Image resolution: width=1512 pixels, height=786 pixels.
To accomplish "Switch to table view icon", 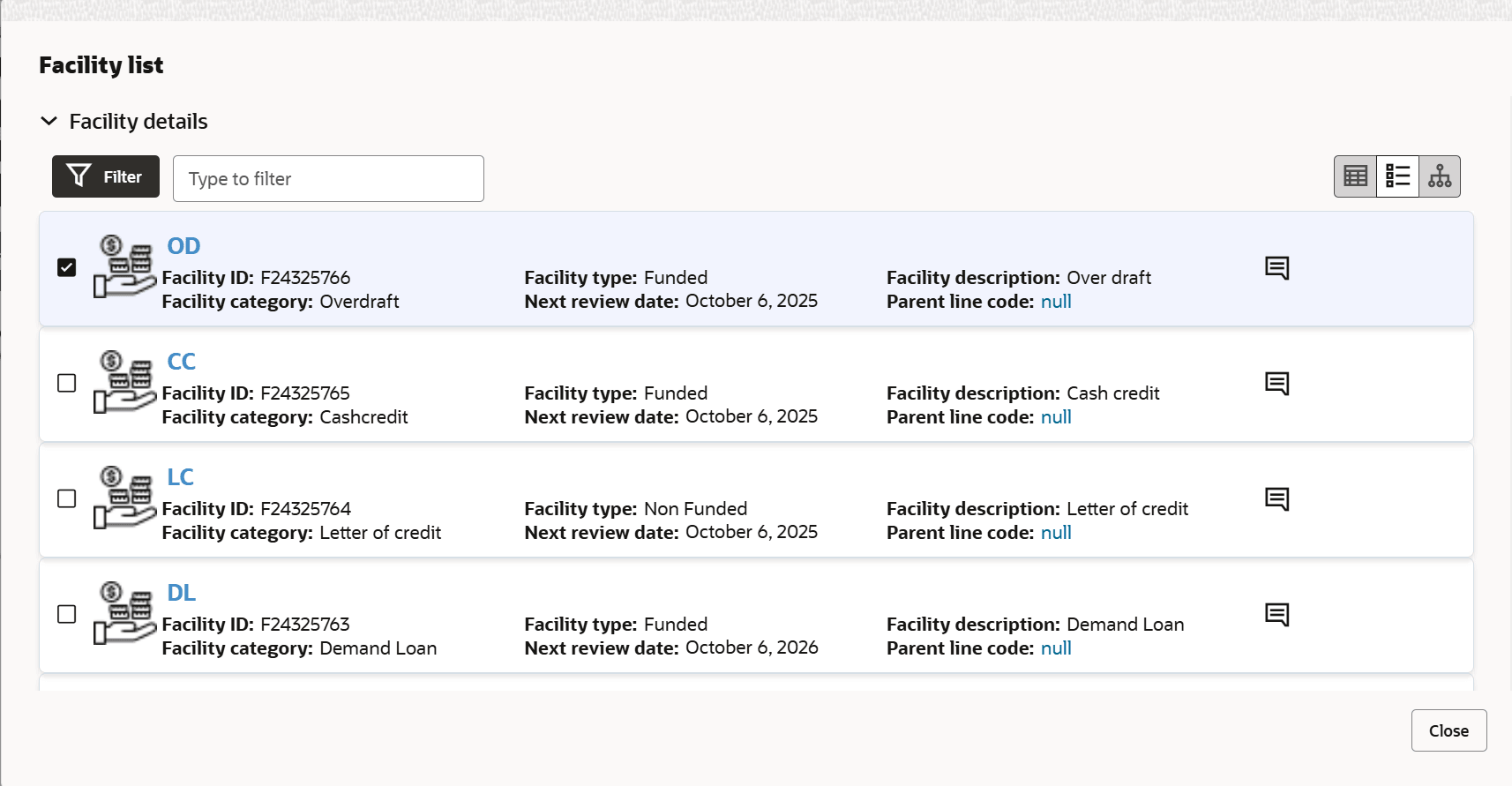I will [1355, 176].
